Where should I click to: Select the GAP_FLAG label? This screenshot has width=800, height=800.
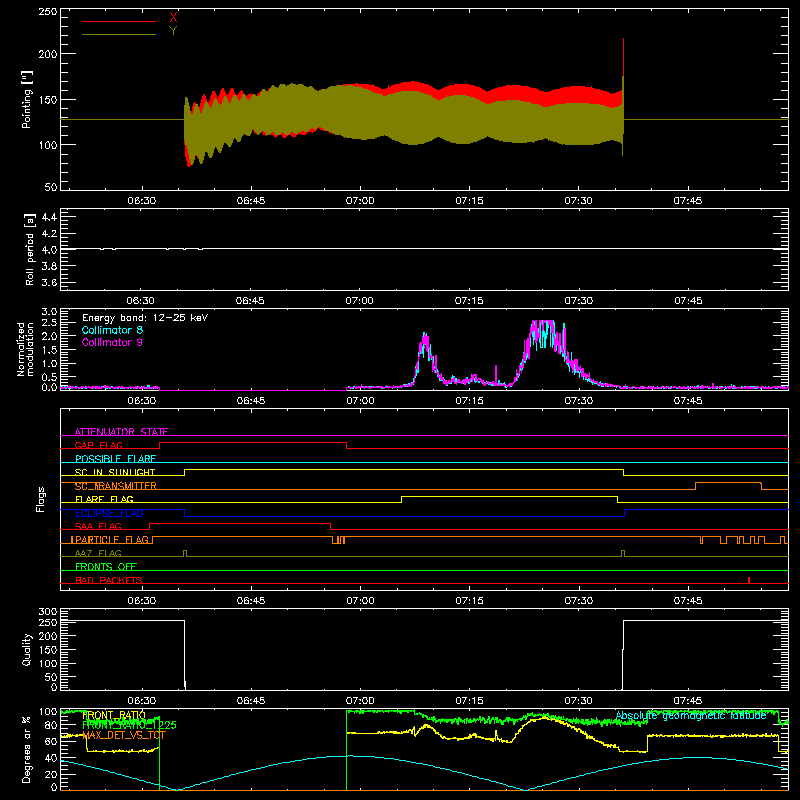tap(98, 445)
